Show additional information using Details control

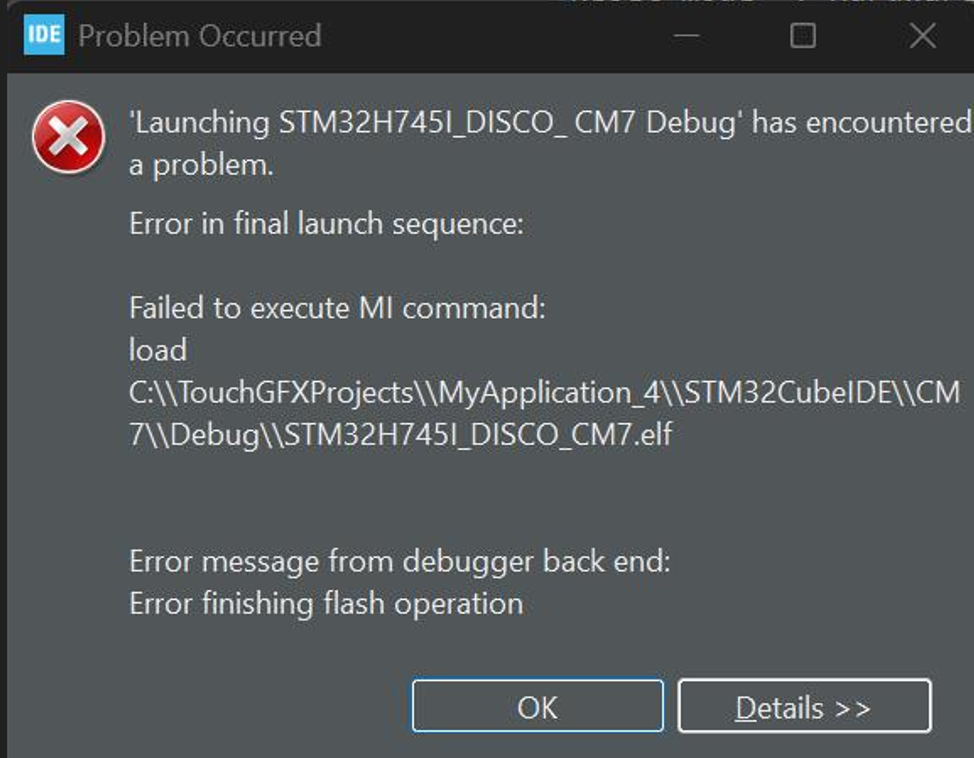coord(805,706)
